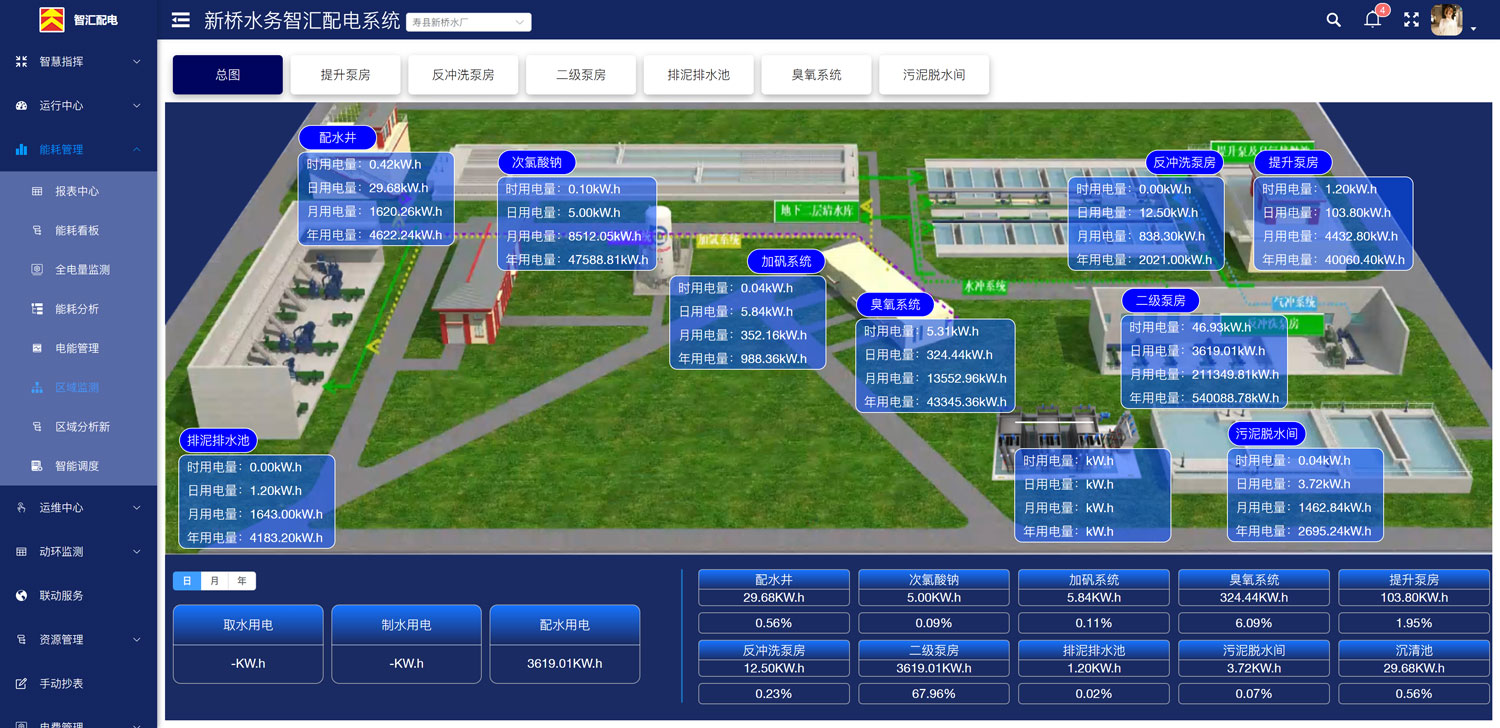Image resolution: width=1500 pixels, height=728 pixels.
Task: Click the user avatar picture
Action: (1446, 20)
